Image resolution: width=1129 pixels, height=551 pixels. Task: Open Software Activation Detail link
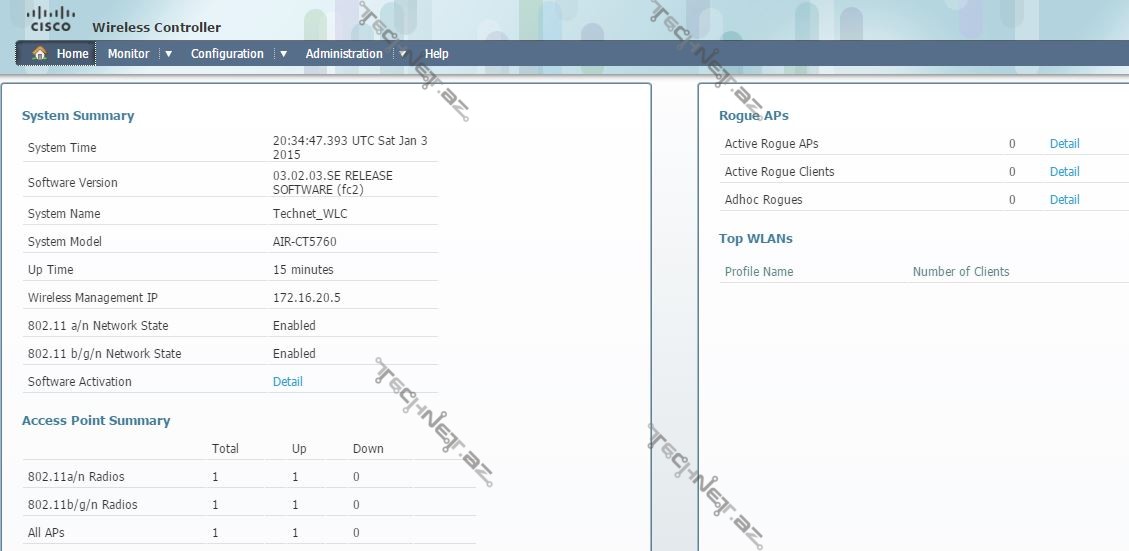pyautogui.click(x=287, y=382)
